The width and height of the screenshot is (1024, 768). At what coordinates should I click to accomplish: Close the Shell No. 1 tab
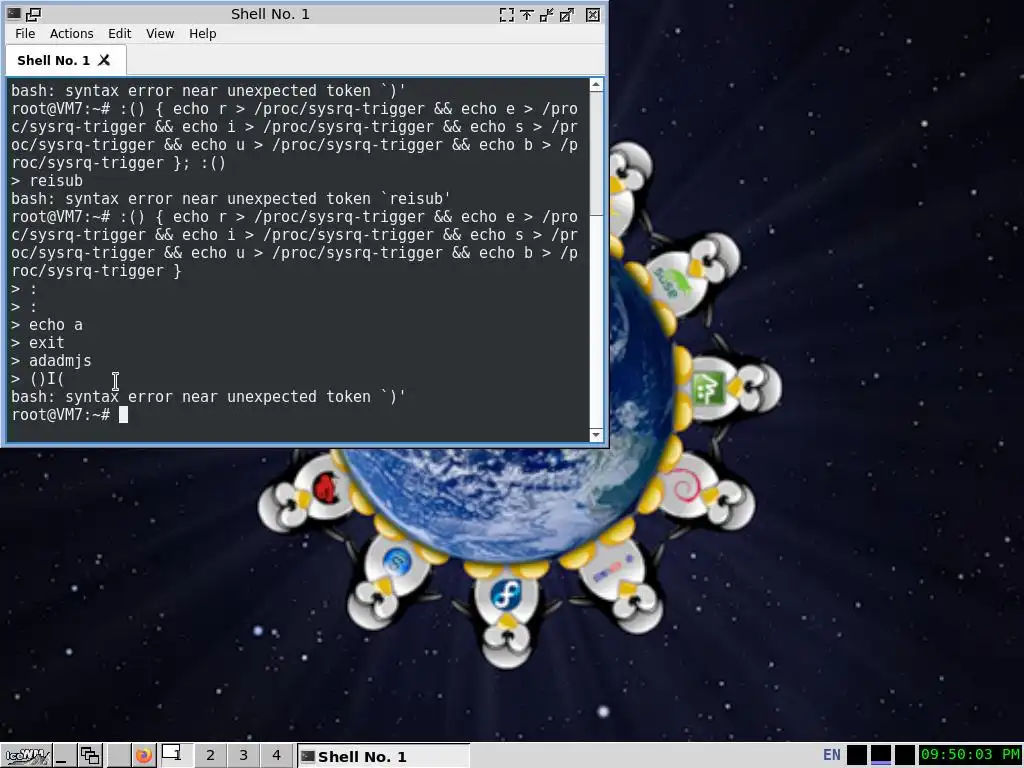(x=104, y=60)
